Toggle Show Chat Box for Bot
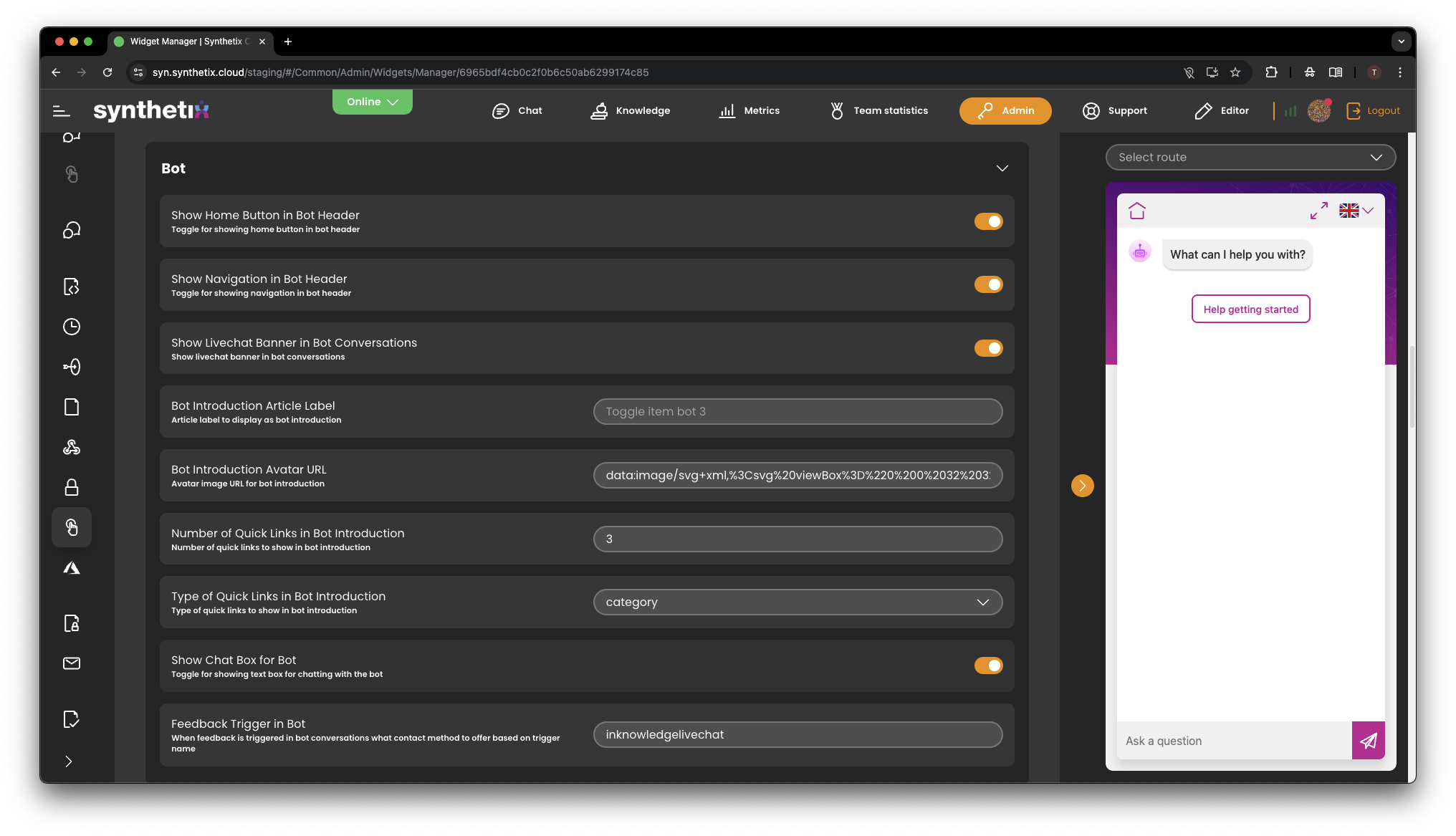This screenshot has height=836, width=1456. coord(988,666)
